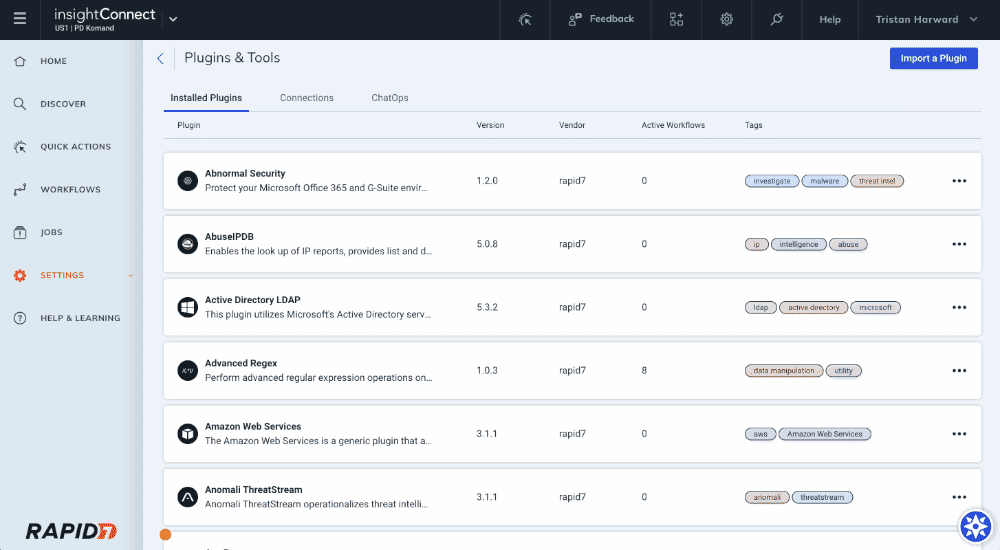Click the Help & Learning question icon

[20, 318]
